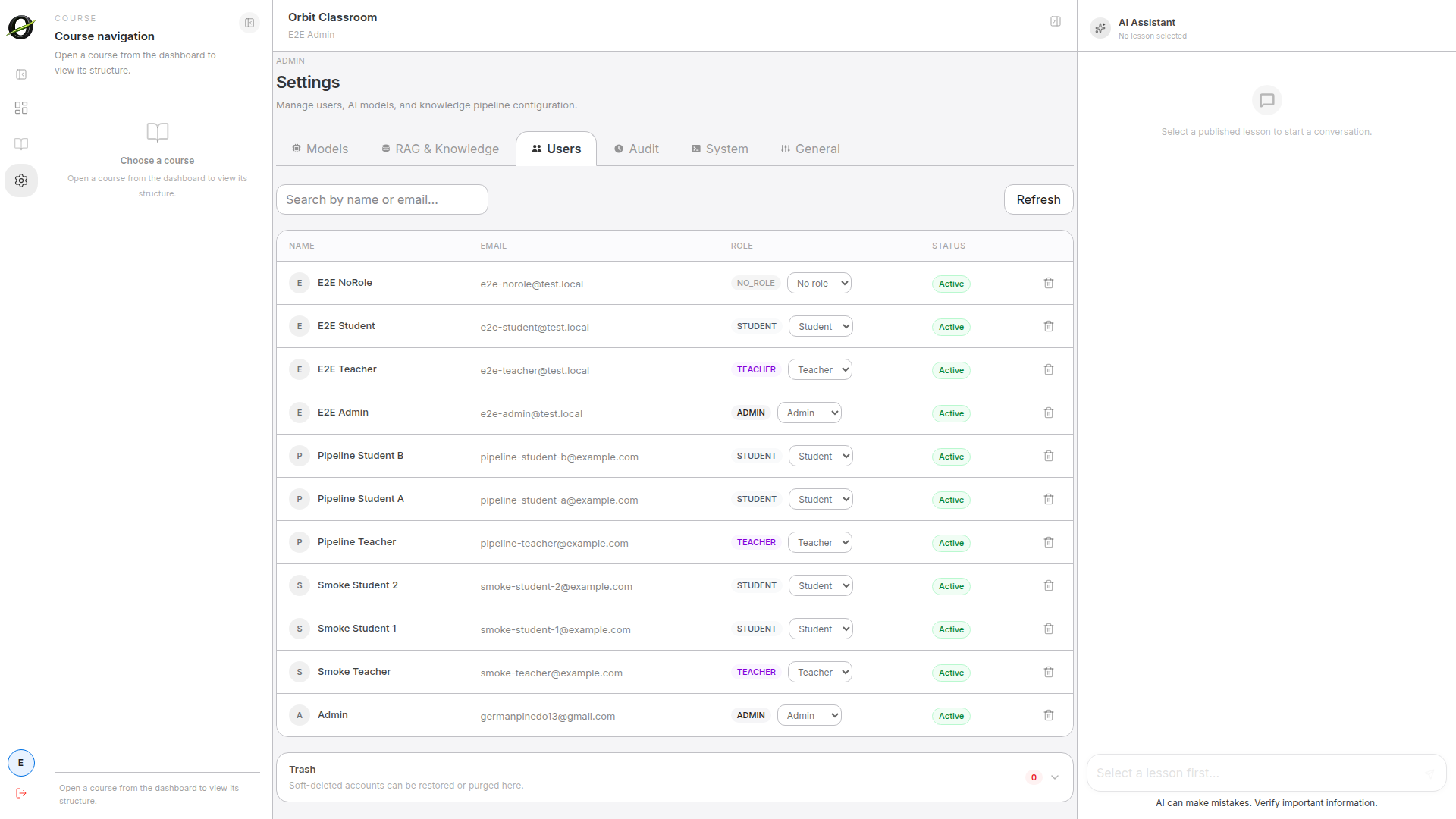Switch to the RAG & Knowledge tab
The image size is (1456, 819).
point(440,149)
